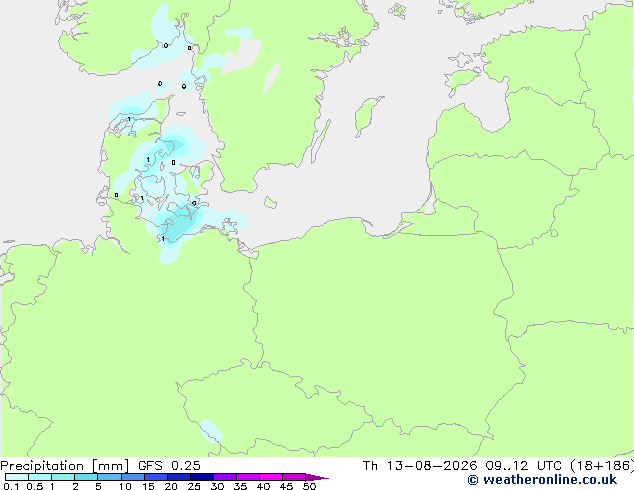This screenshot has height=490, width=634.
Task: Click the '35' legend scale label
Action: 240,486
